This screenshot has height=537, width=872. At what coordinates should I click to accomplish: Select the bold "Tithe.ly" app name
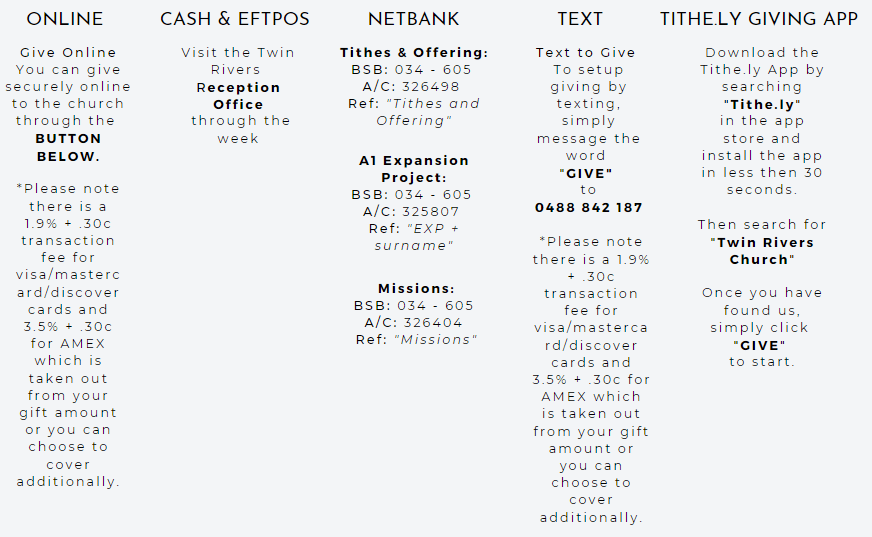coord(762,105)
